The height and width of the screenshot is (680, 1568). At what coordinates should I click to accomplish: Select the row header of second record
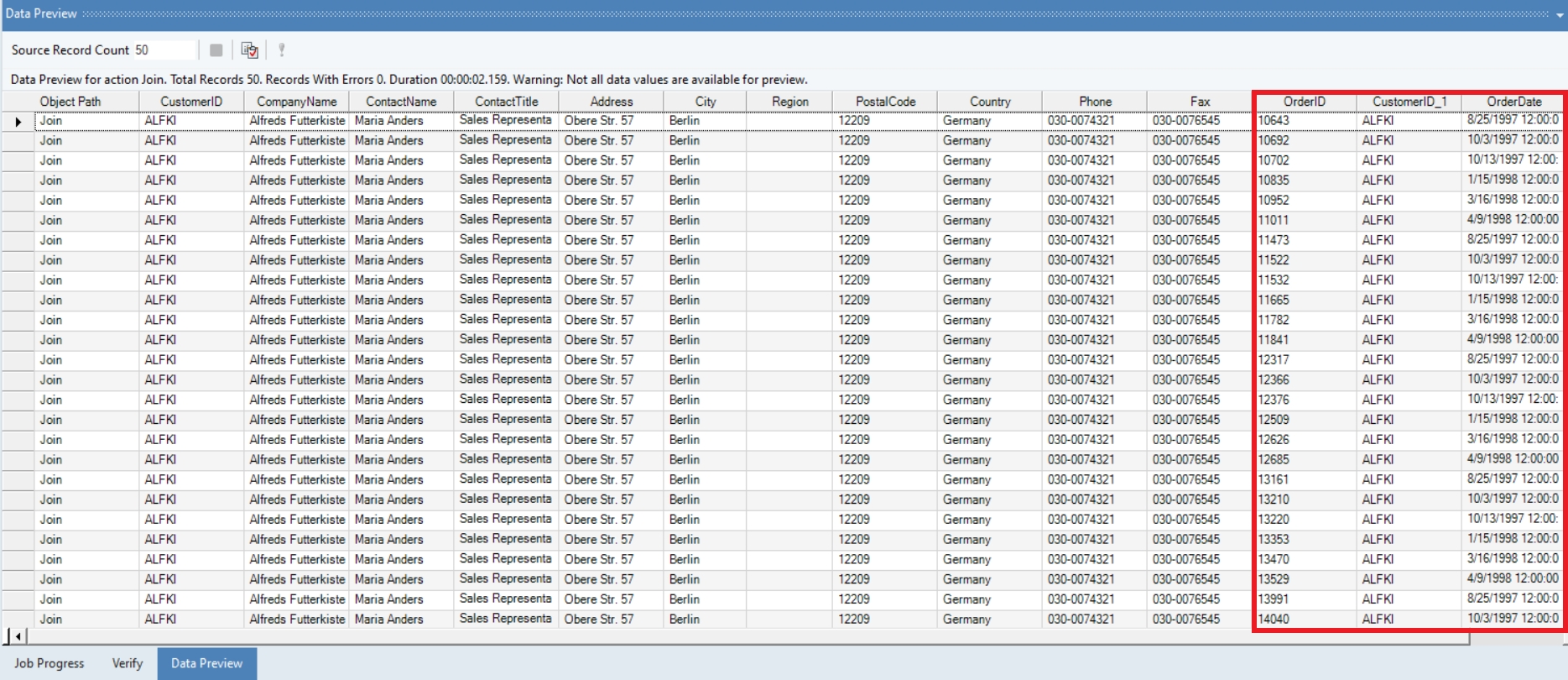pos(18,141)
